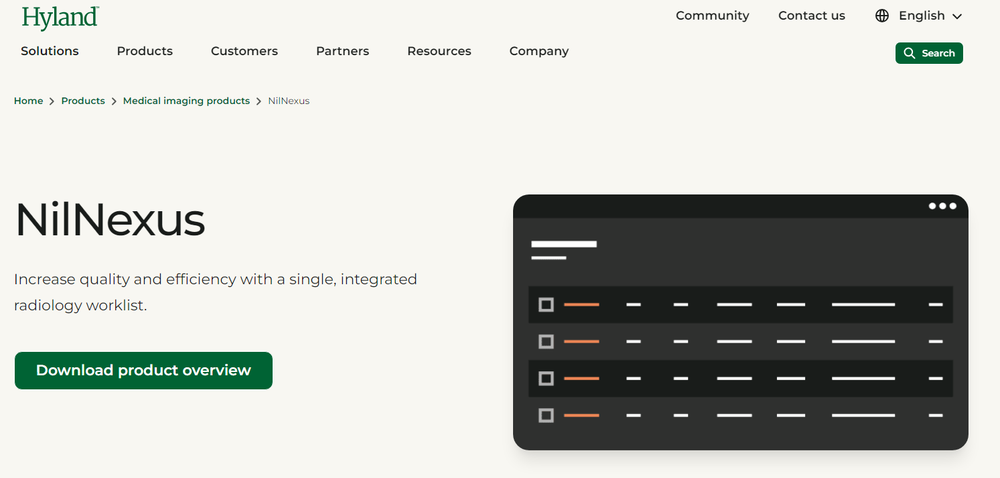Click the three dots in illustration header
The height and width of the screenshot is (478, 1000).
(x=942, y=206)
